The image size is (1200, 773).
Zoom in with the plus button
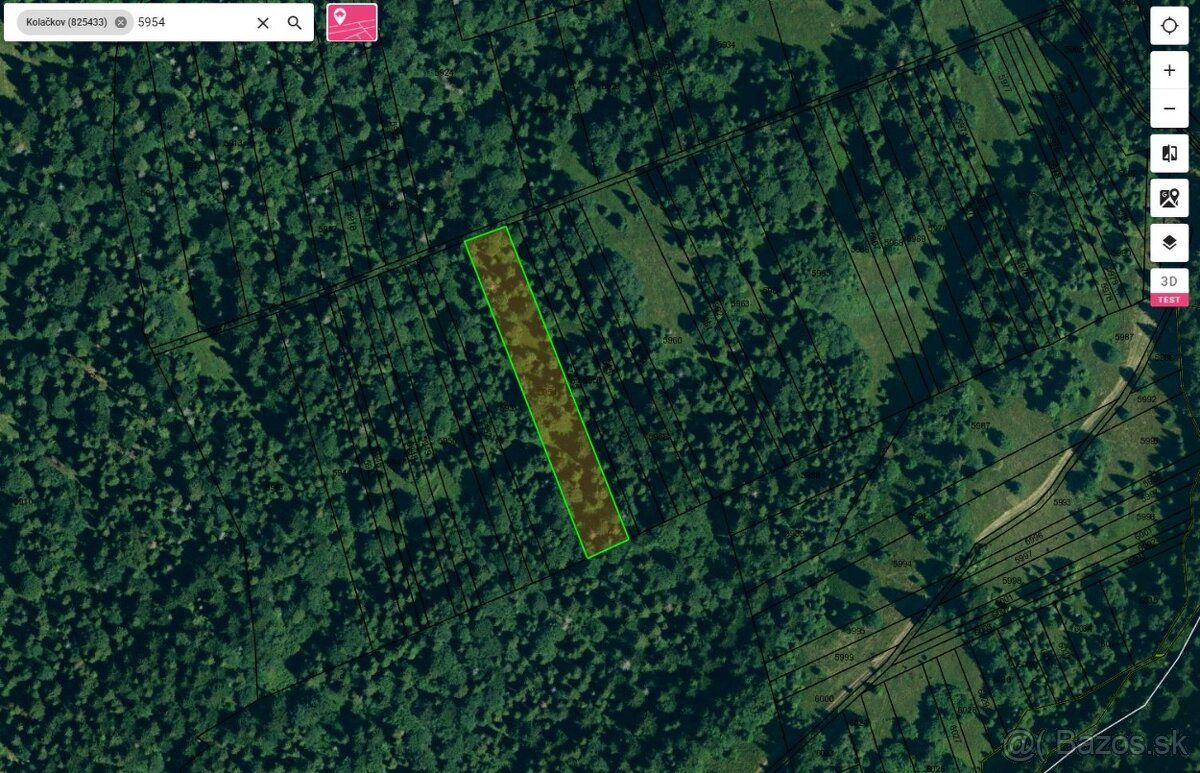click(1169, 71)
